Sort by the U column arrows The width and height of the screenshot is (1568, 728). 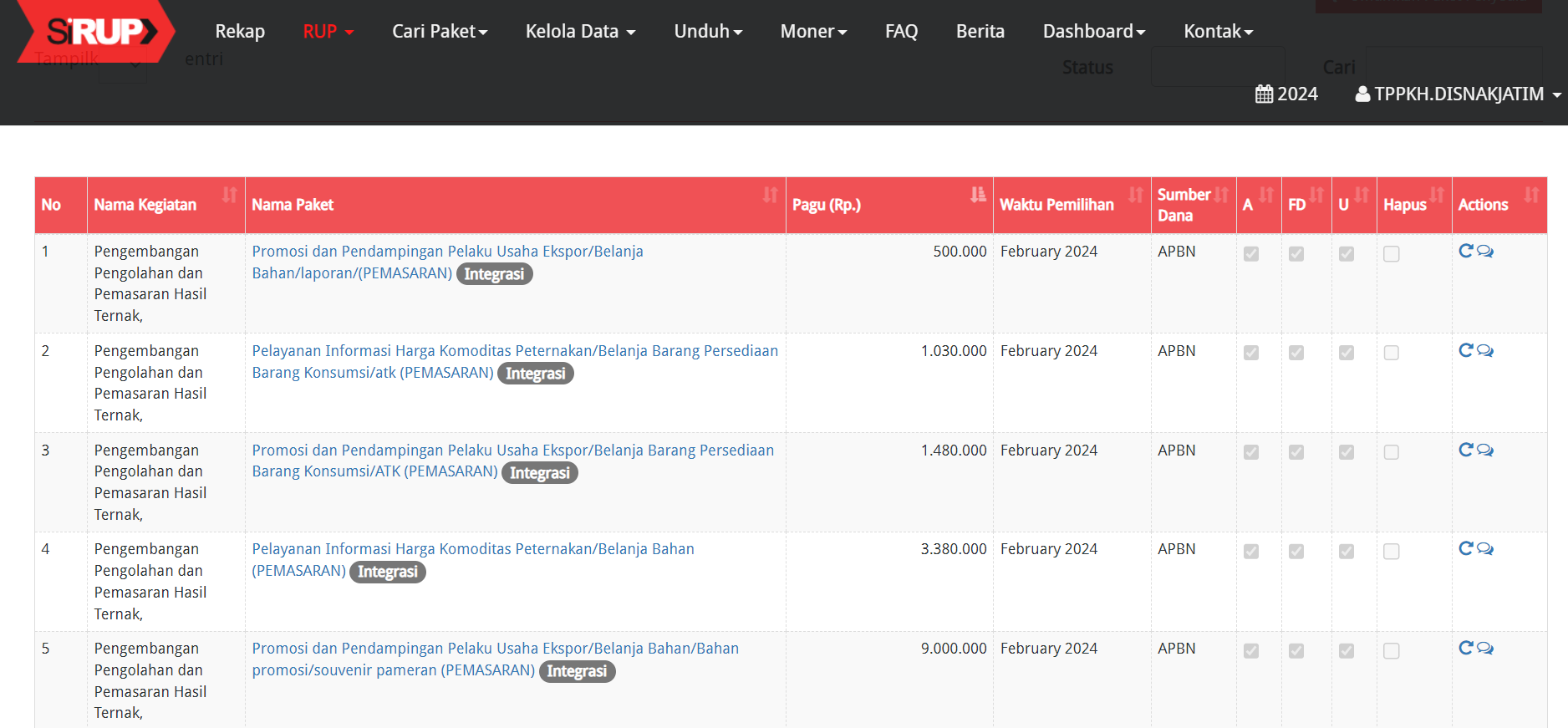pos(1362,195)
